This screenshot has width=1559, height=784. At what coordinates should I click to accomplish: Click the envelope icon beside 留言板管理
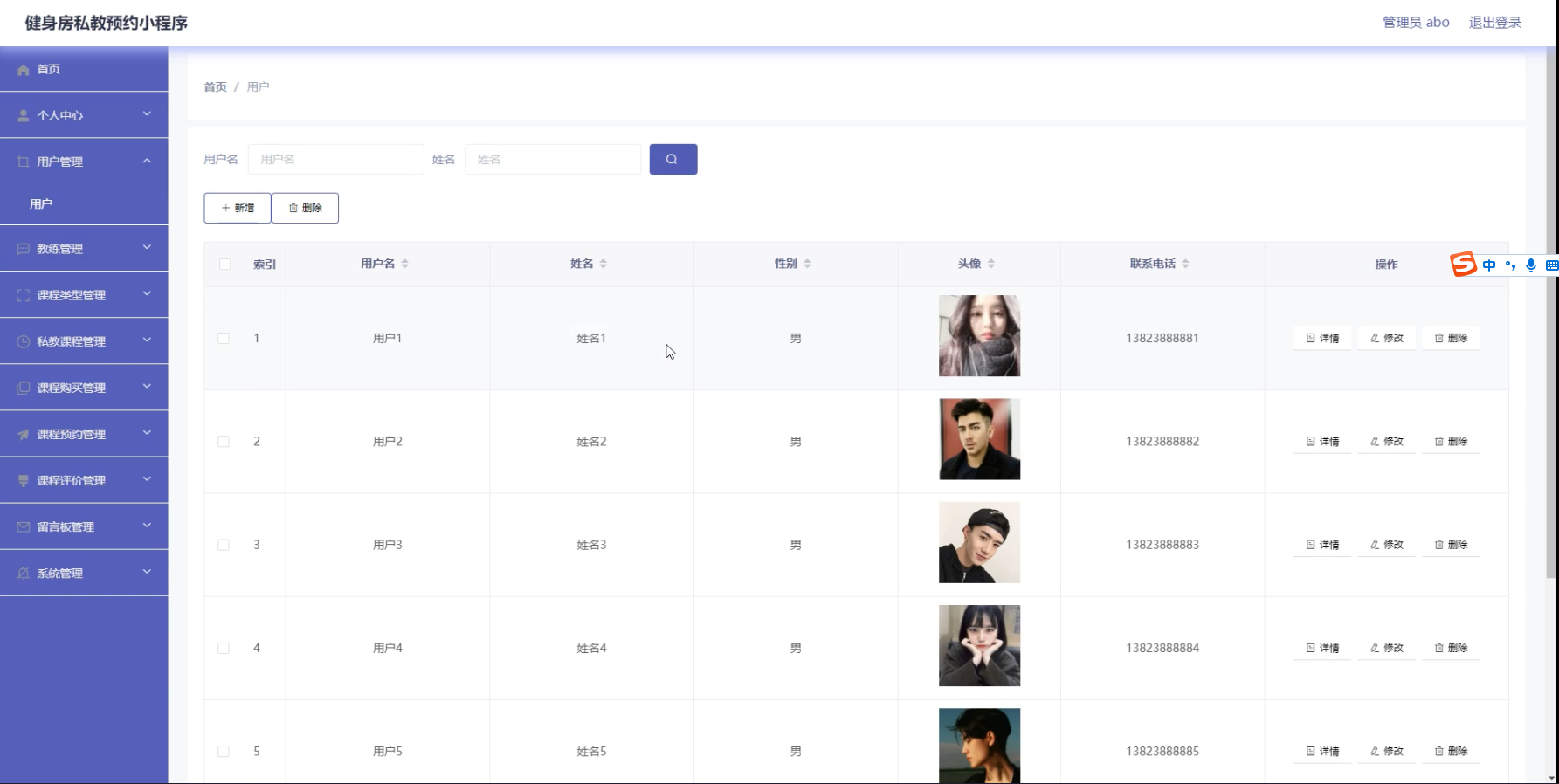tap(24, 526)
